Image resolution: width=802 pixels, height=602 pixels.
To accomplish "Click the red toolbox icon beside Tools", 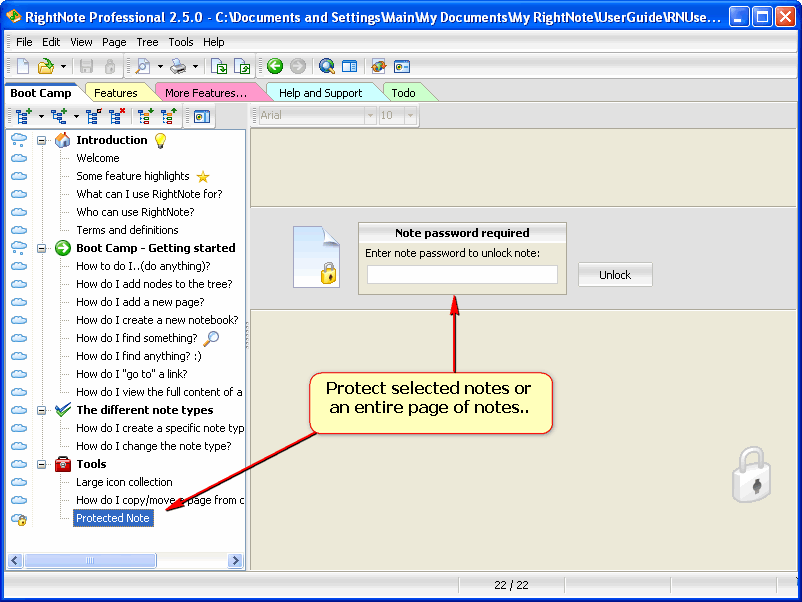I will coord(62,464).
